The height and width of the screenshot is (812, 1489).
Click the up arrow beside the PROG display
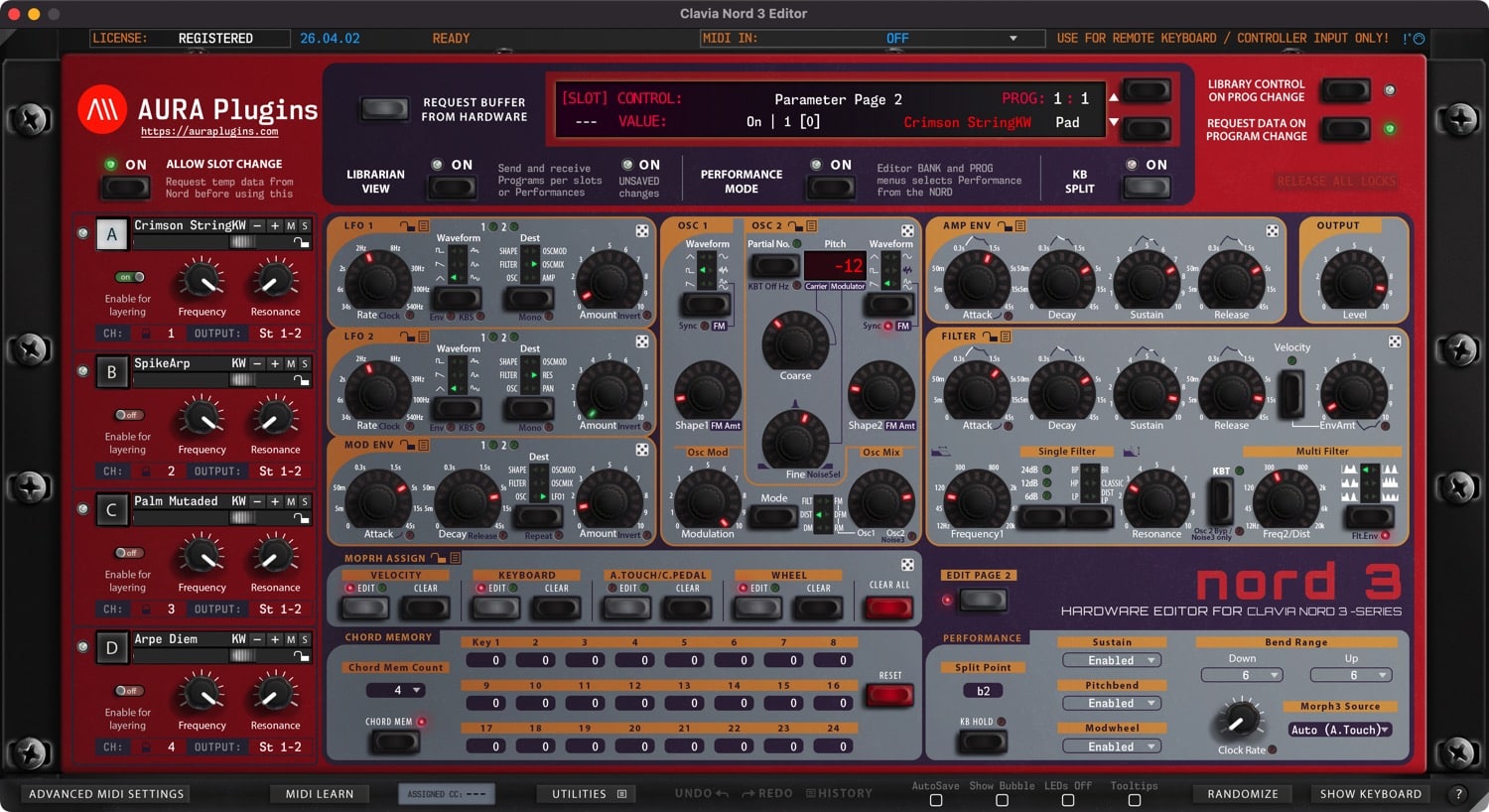click(x=1116, y=98)
